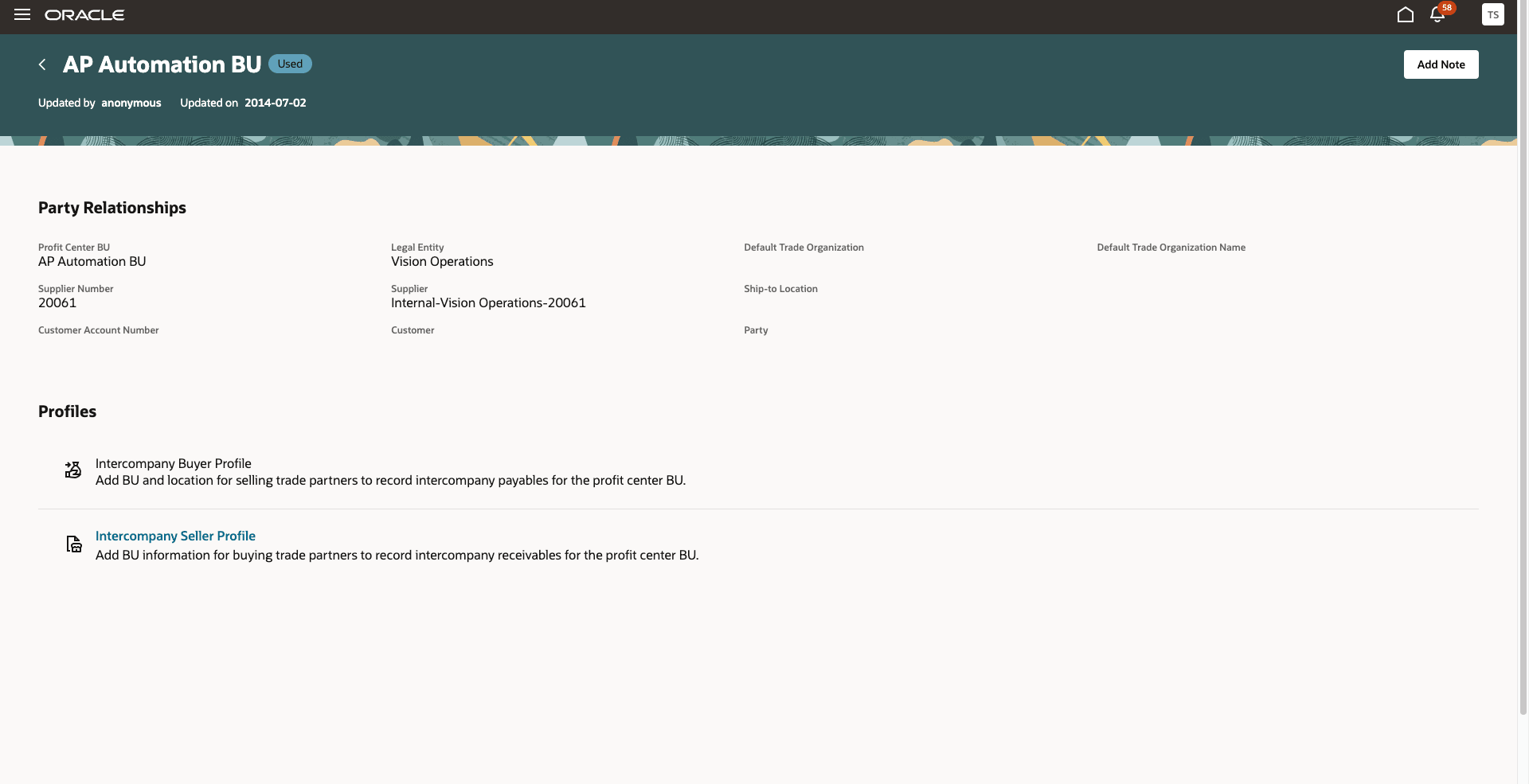
Task: Select the Intercompany Buyer Profile title
Action: click(x=174, y=464)
